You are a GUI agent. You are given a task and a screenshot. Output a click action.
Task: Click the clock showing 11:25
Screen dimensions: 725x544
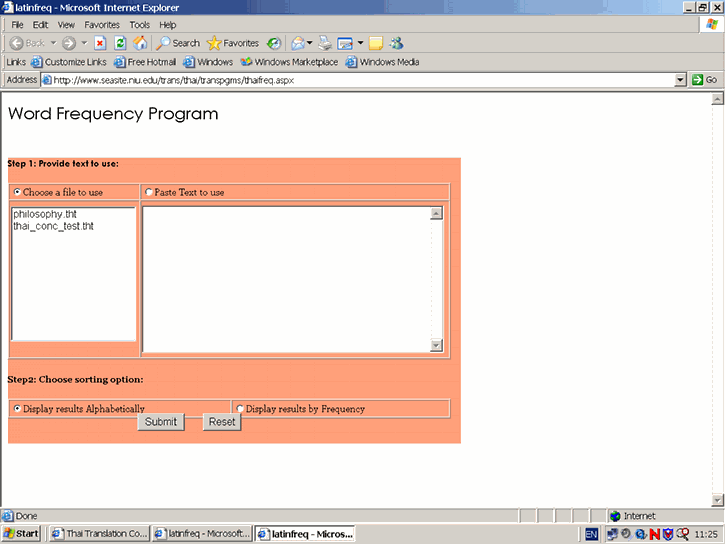pyautogui.click(x=706, y=534)
